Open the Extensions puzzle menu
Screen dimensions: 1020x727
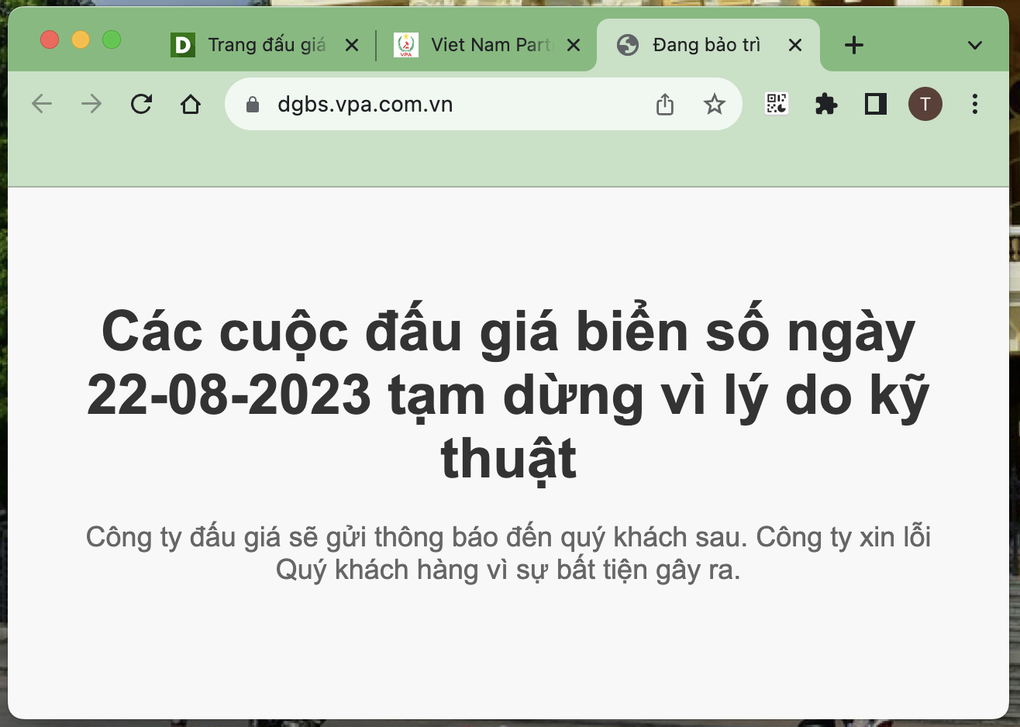point(826,104)
